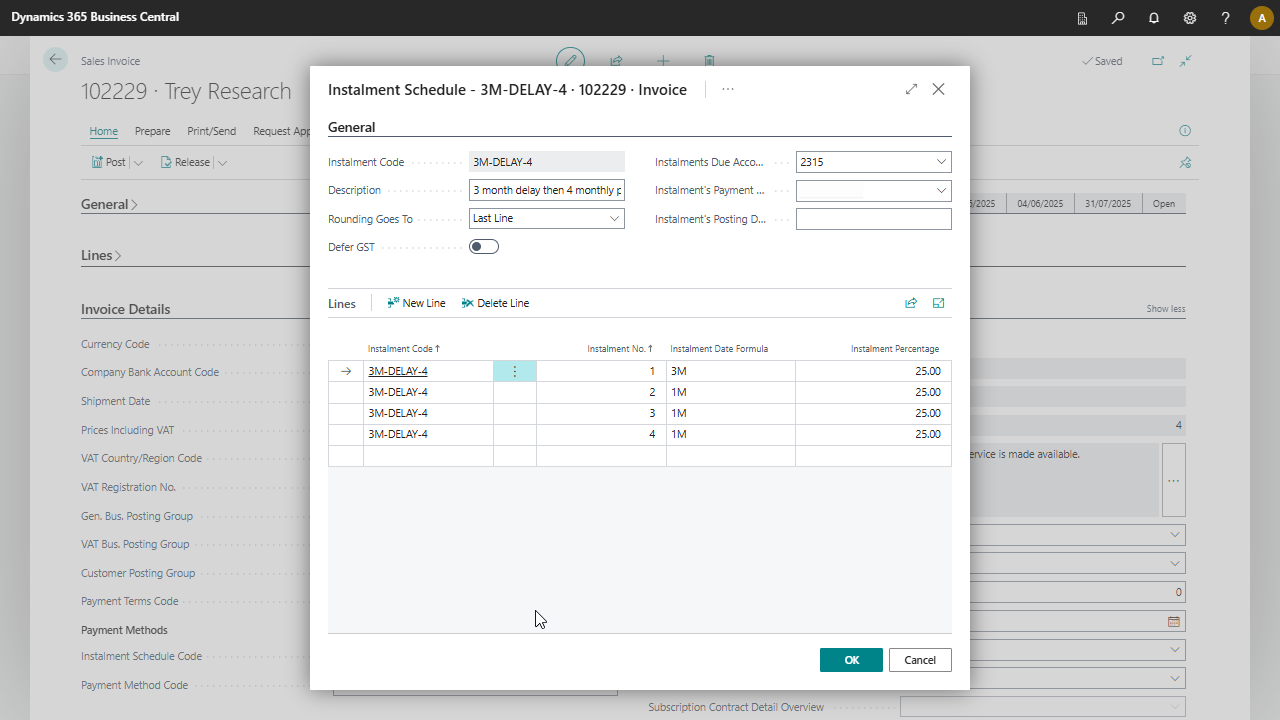Go back using the Sales Invoice back arrow
The image size is (1280, 720).
click(x=55, y=60)
